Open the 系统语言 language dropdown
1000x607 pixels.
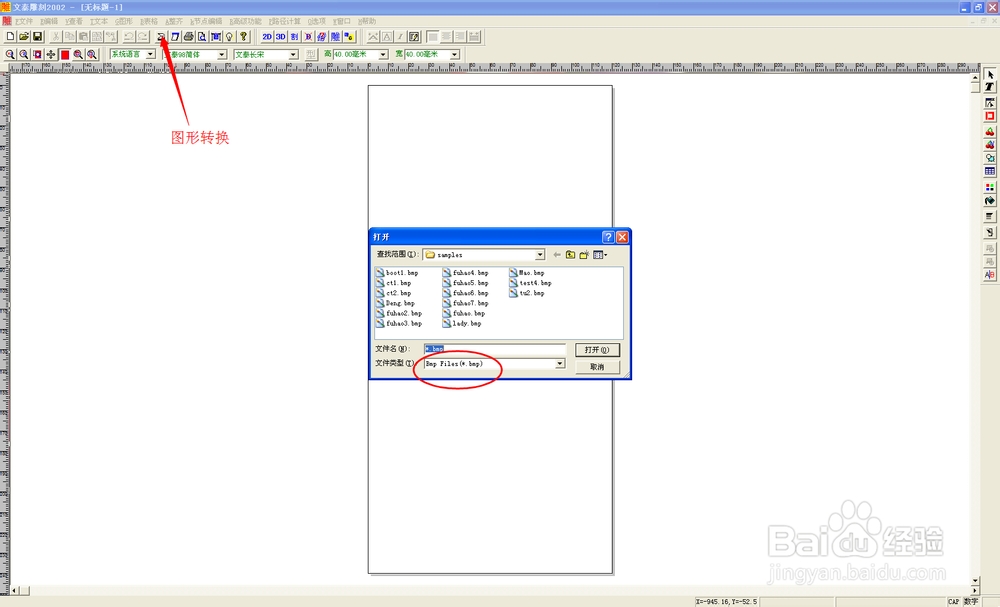[x=151, y=55]
